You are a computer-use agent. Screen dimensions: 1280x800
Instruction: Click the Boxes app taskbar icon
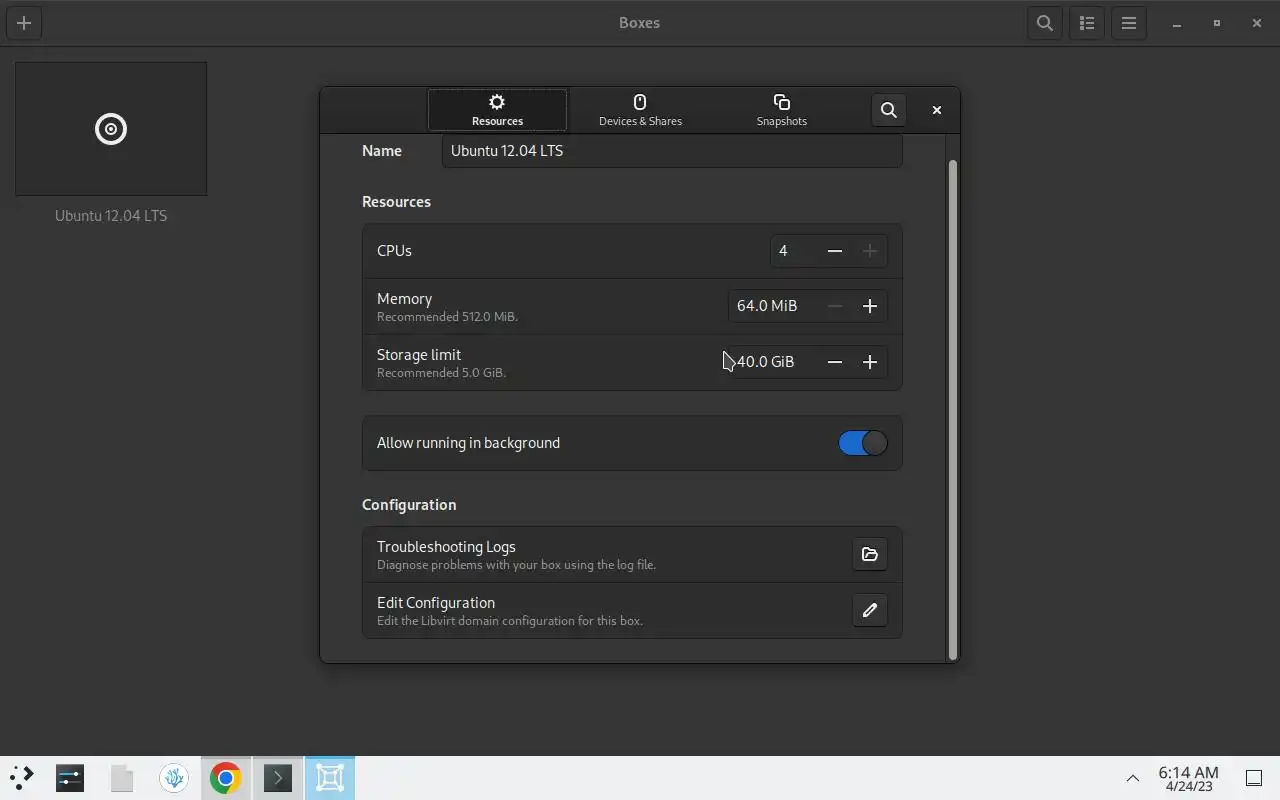point(330,777)
